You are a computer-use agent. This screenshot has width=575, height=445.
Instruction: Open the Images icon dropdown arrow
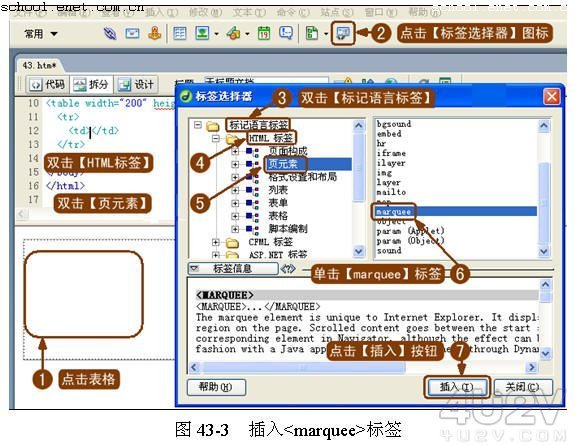[x=216, y=34]
